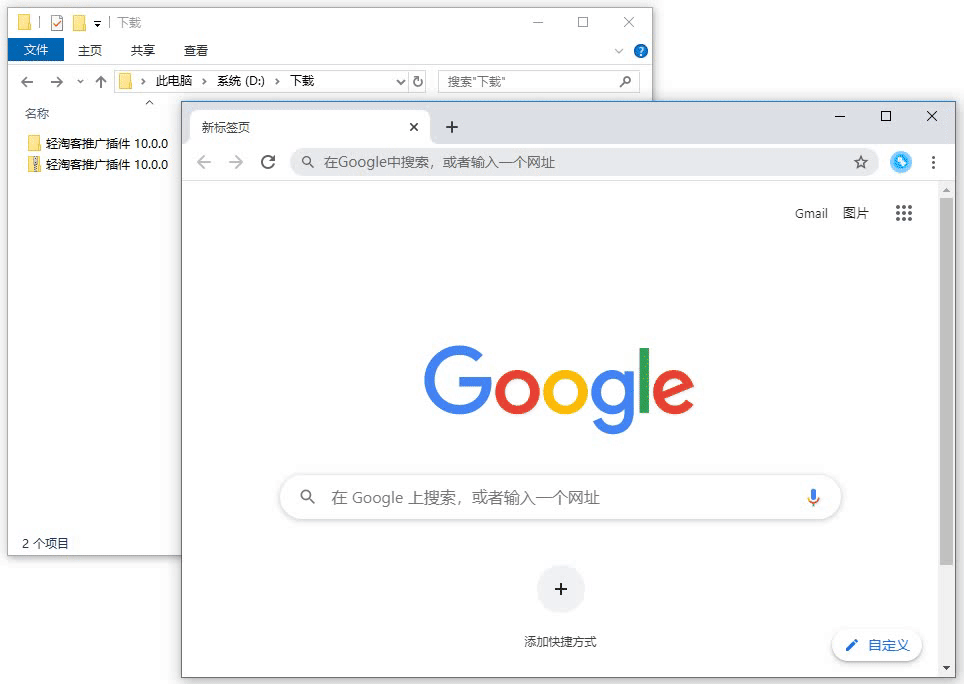The width and height of the screenshot is (964, 684).
Task: Click the Google logo
Action: coord(559,389)
